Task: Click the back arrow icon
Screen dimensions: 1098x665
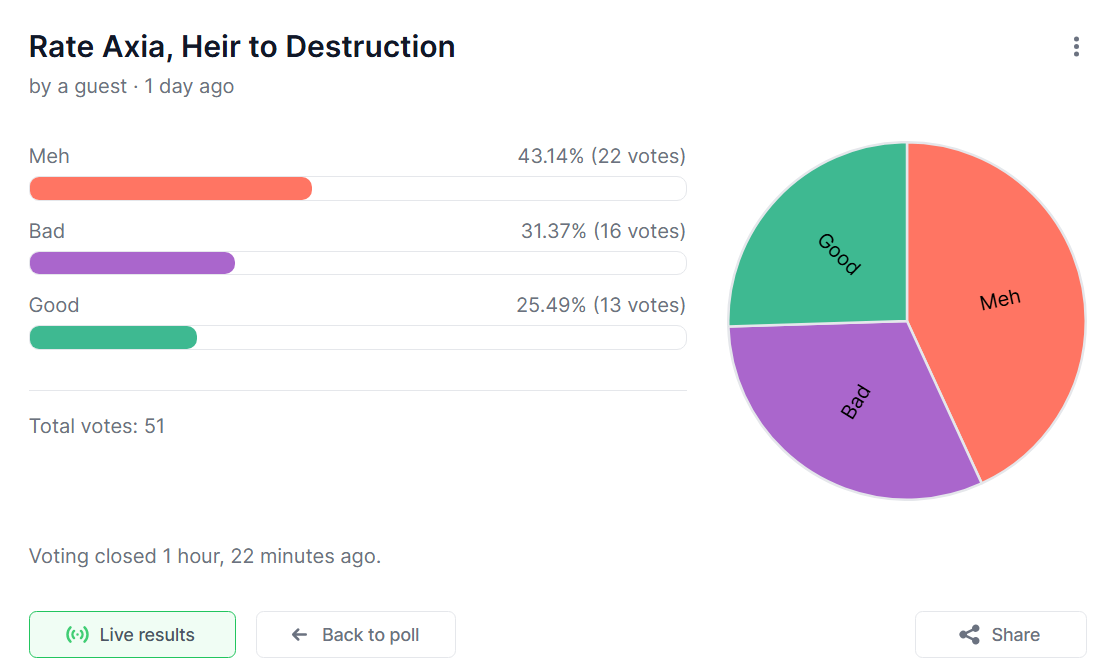Action: (x=299, y=635)
